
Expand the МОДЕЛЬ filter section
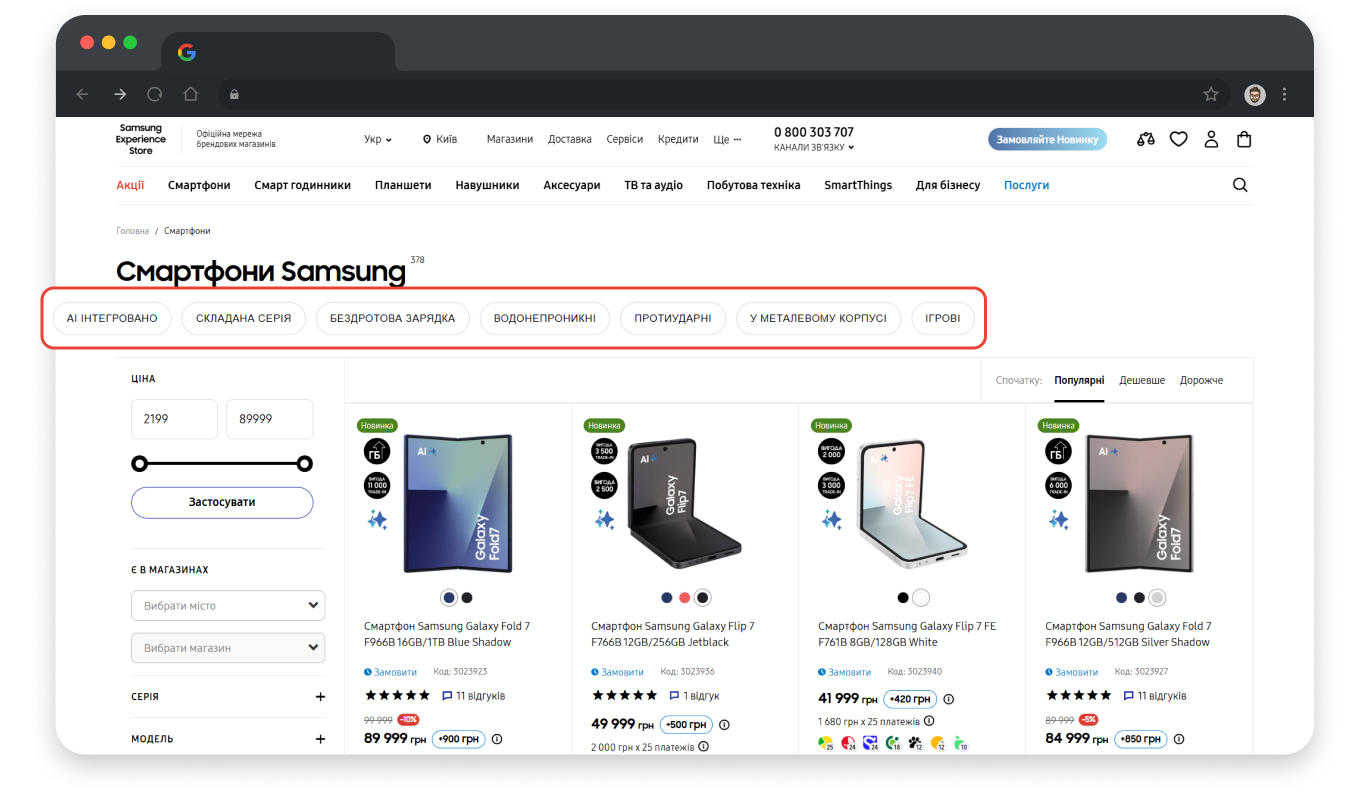(x=228, y=739)
